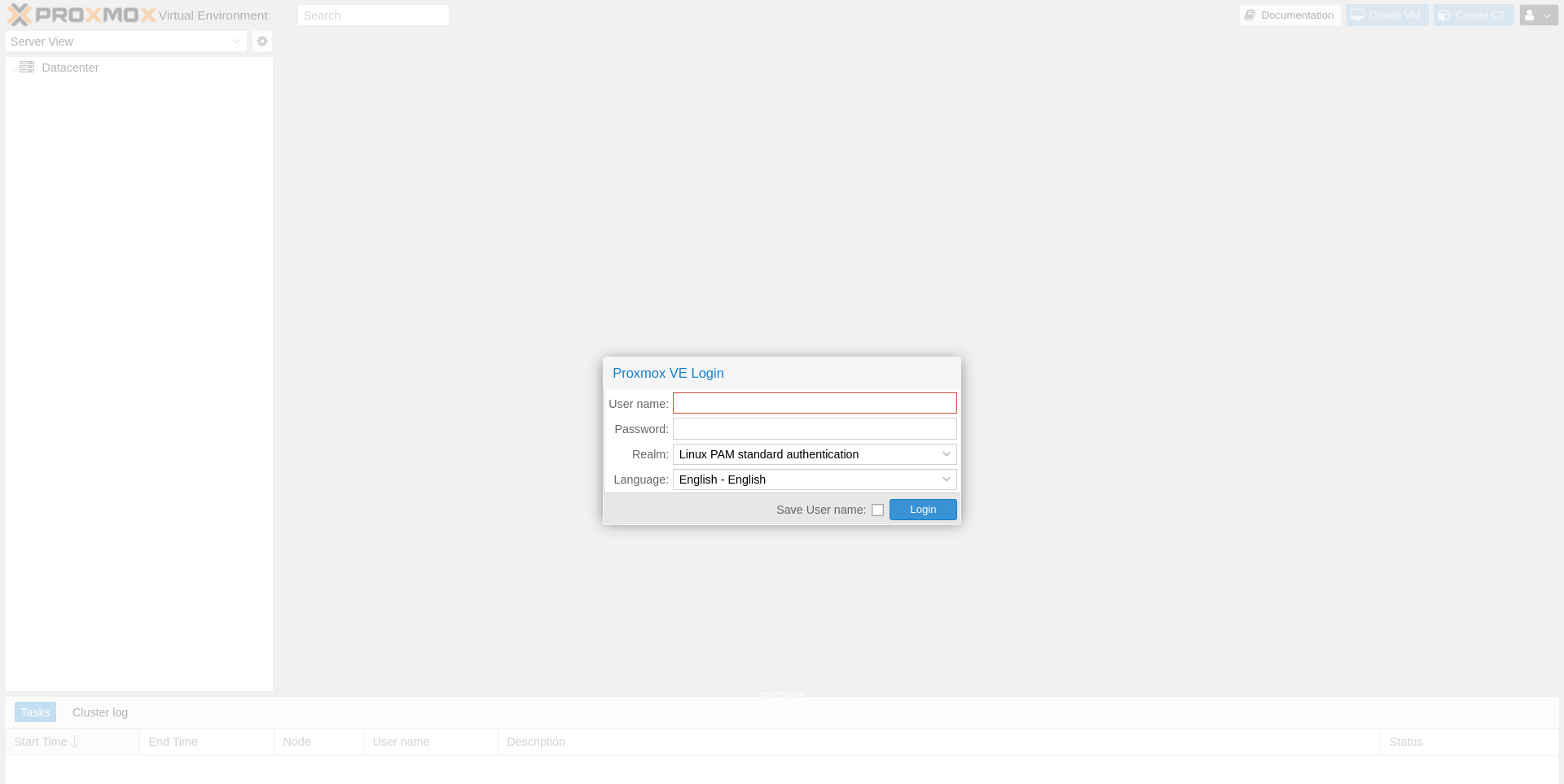Click the user account icon at top right
The width and height of the screenshot is (1564, 784).
pyautogui.click(x=1529, y=15)
